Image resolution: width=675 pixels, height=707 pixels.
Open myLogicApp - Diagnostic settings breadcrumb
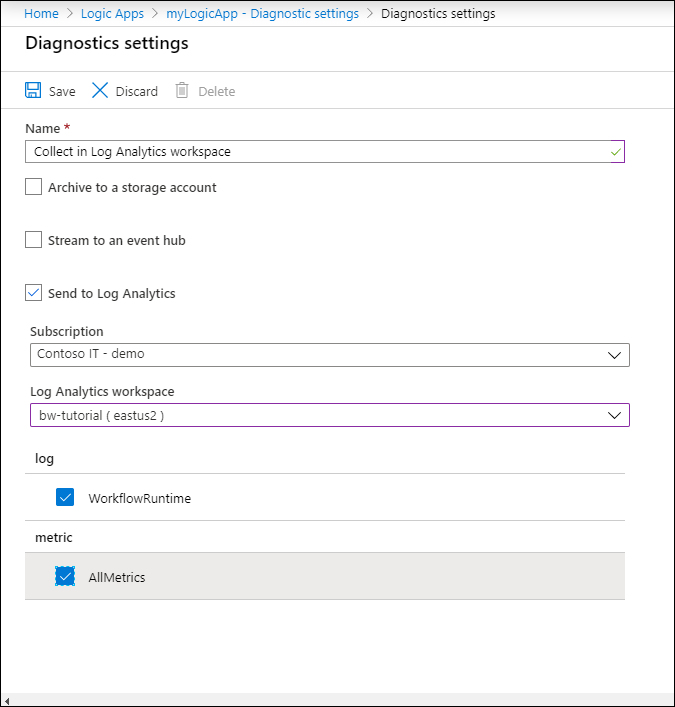[x=262, y=14]
